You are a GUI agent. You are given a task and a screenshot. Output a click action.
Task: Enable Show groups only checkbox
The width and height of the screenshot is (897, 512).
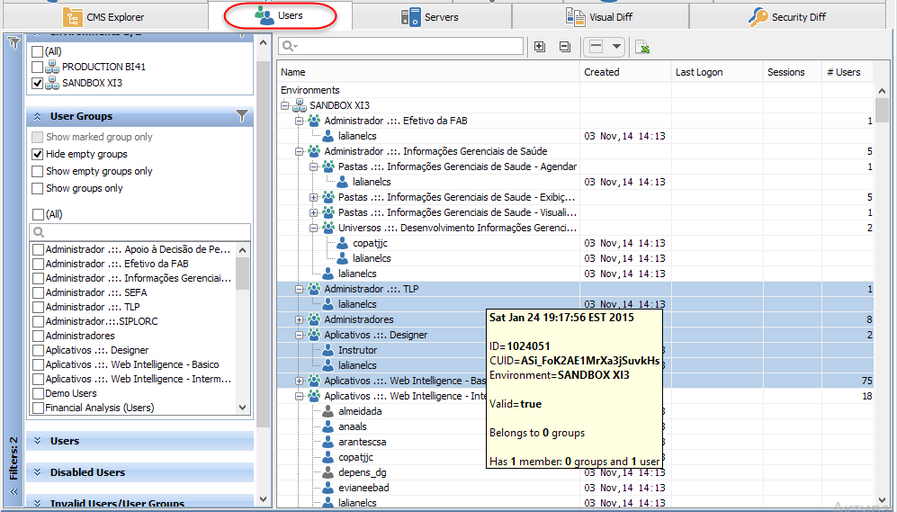click(x=37, y=188)
